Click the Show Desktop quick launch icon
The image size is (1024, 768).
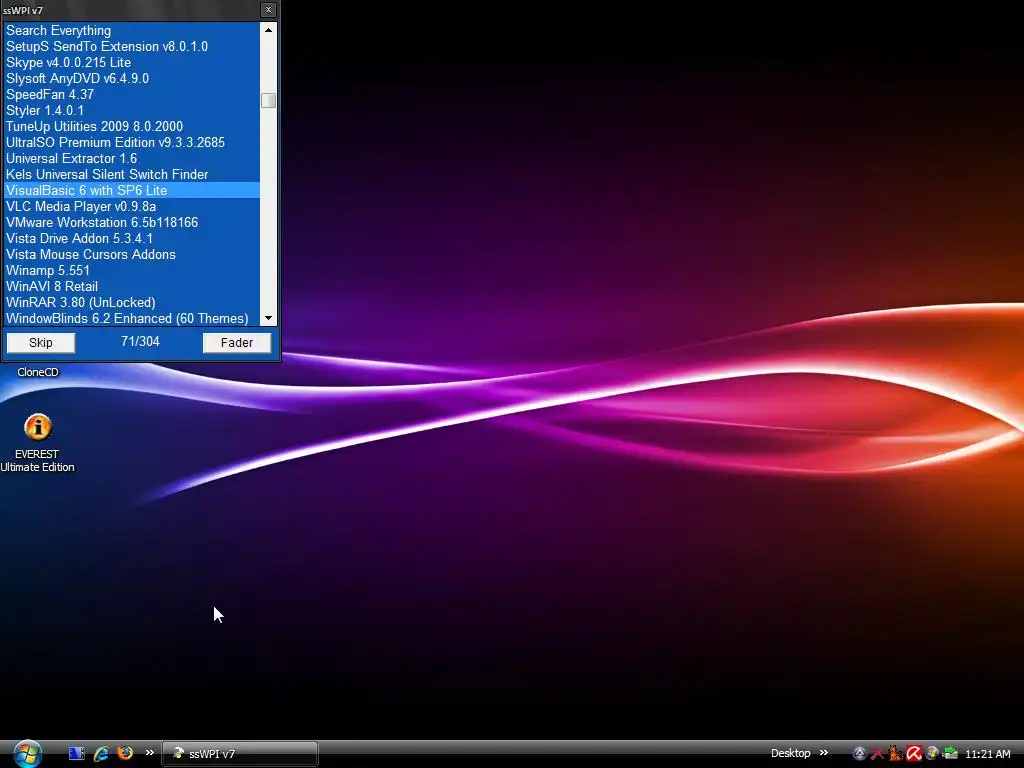tap(76, 753)
